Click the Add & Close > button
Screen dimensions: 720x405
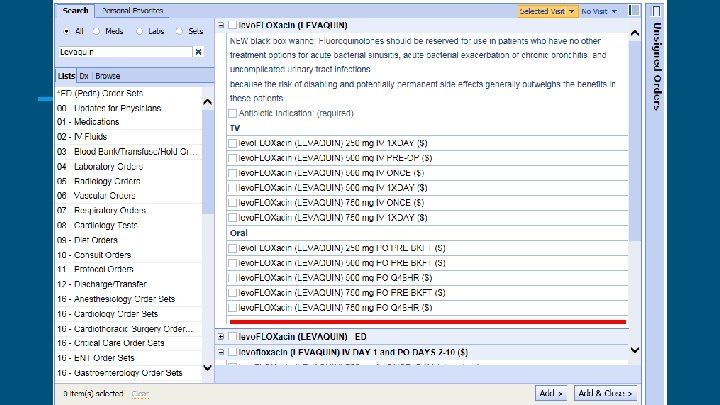(606, 393)
